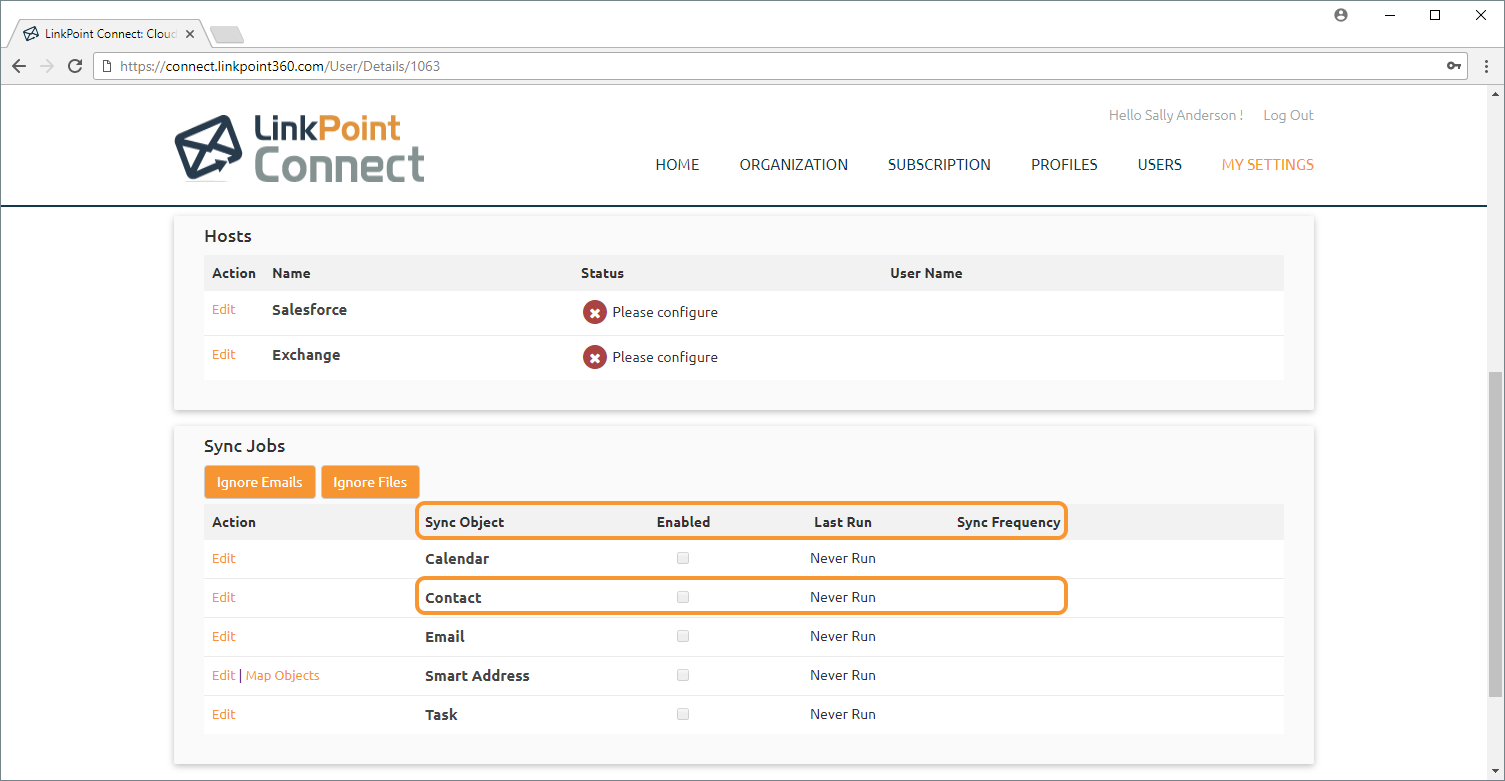Click the LinkPoint Connect logo
This screenshot has width=1505, height=781.
pos(299,148)
